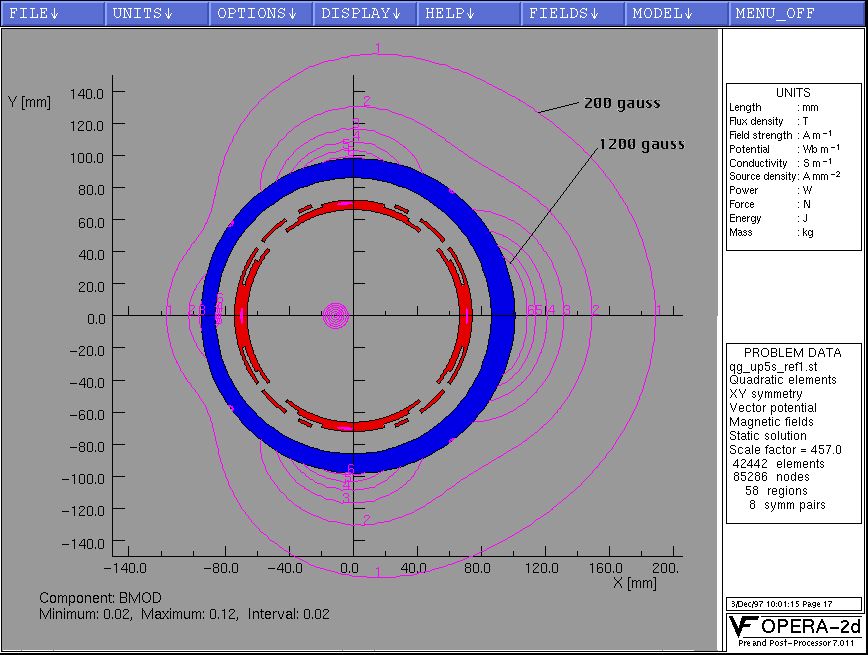Click the 'Length : mm' units row
The width and height of the screenshot is (868, 655).
tap(774, 107)
